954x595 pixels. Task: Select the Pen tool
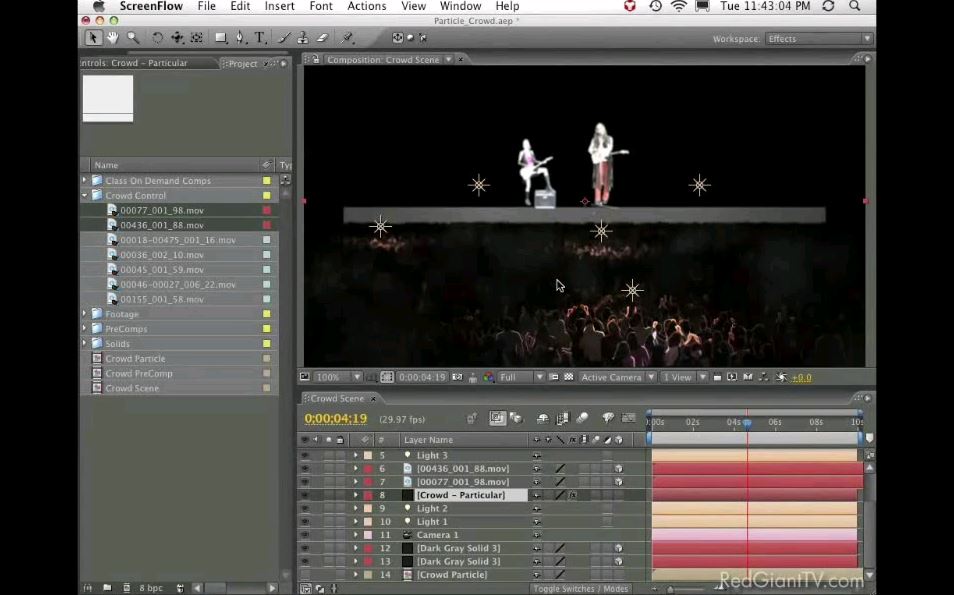coord(240,38)
